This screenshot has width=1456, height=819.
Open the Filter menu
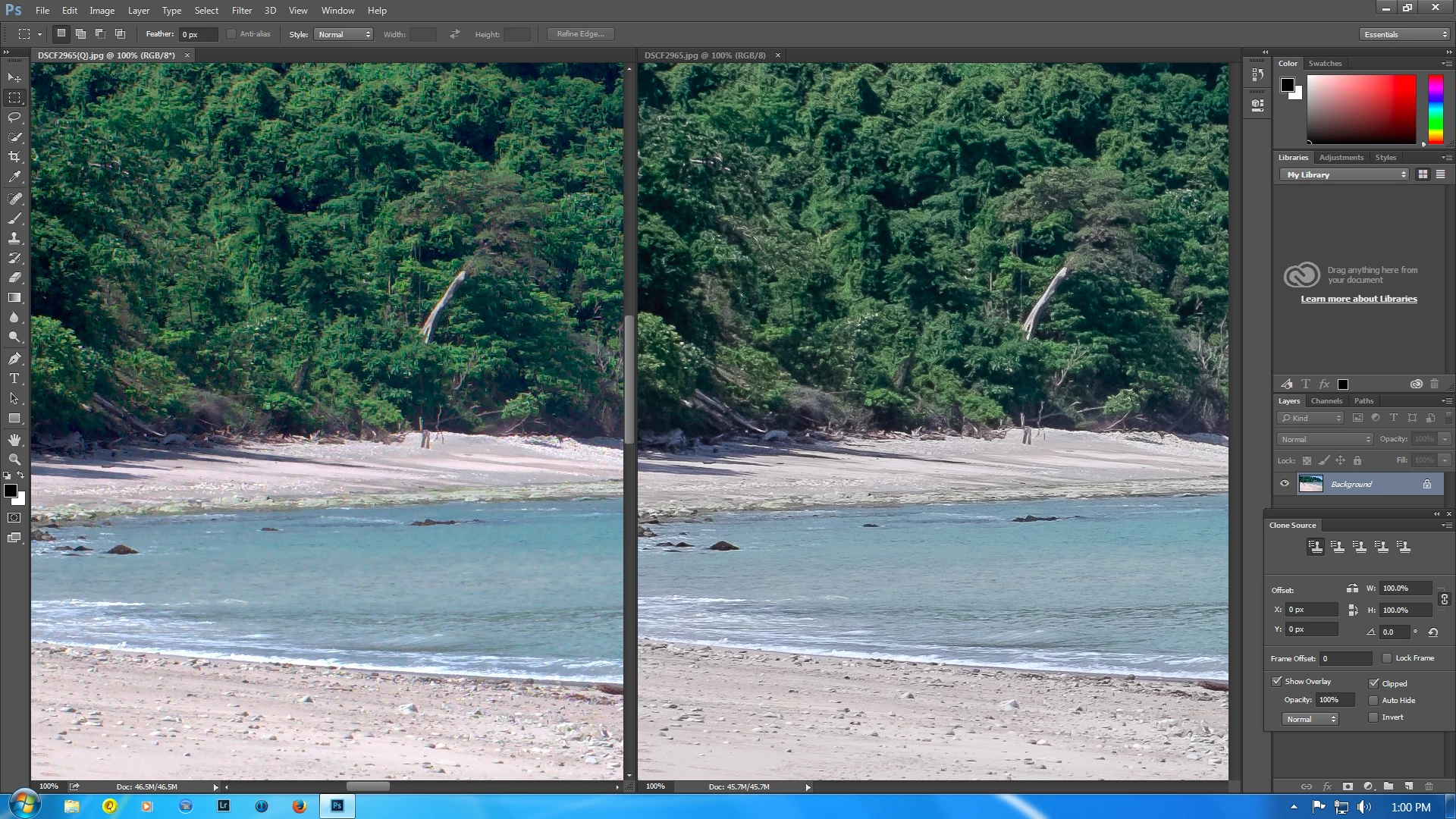(241, 11)
